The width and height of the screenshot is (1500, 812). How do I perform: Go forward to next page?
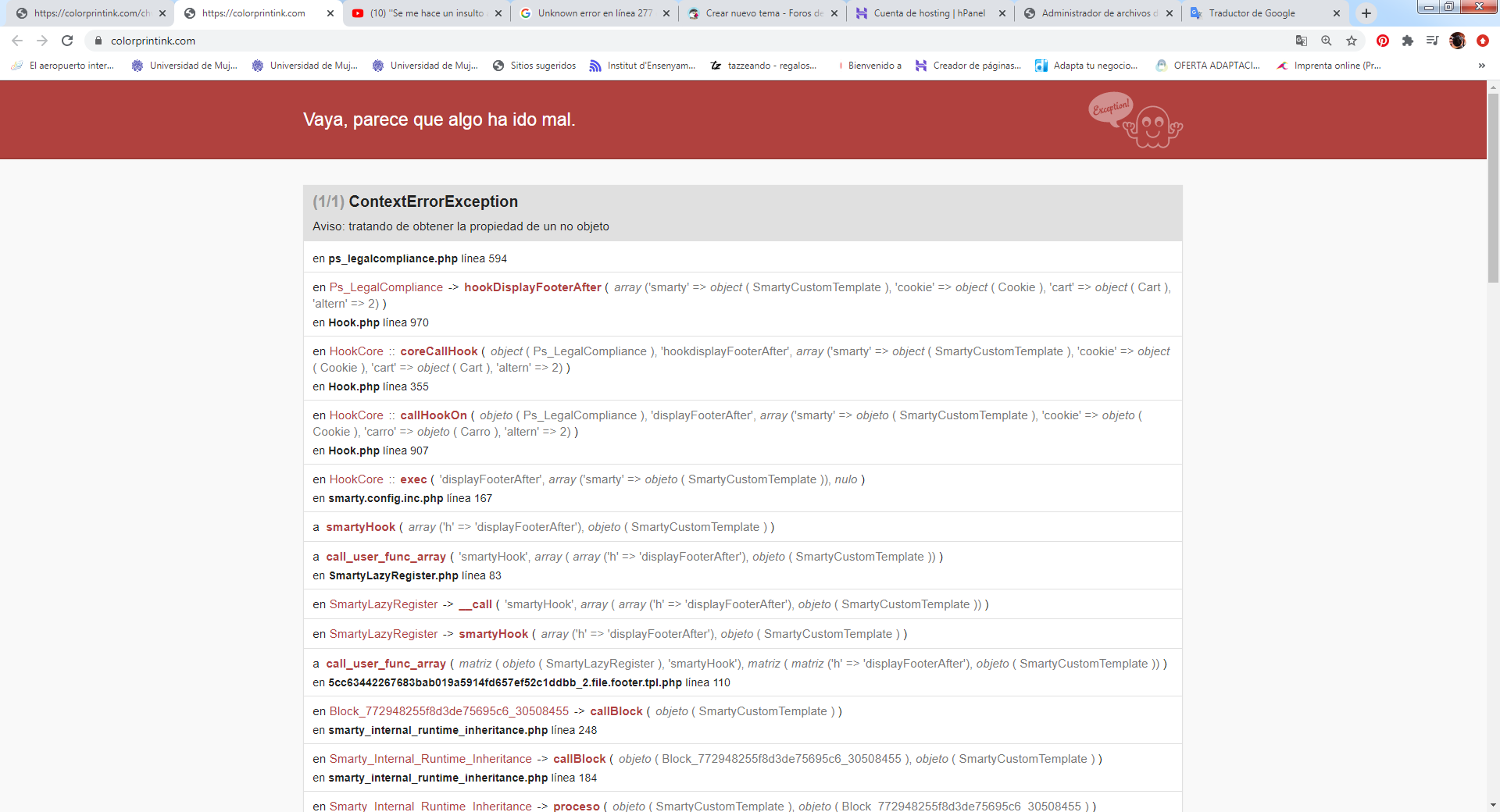(42, 41)
